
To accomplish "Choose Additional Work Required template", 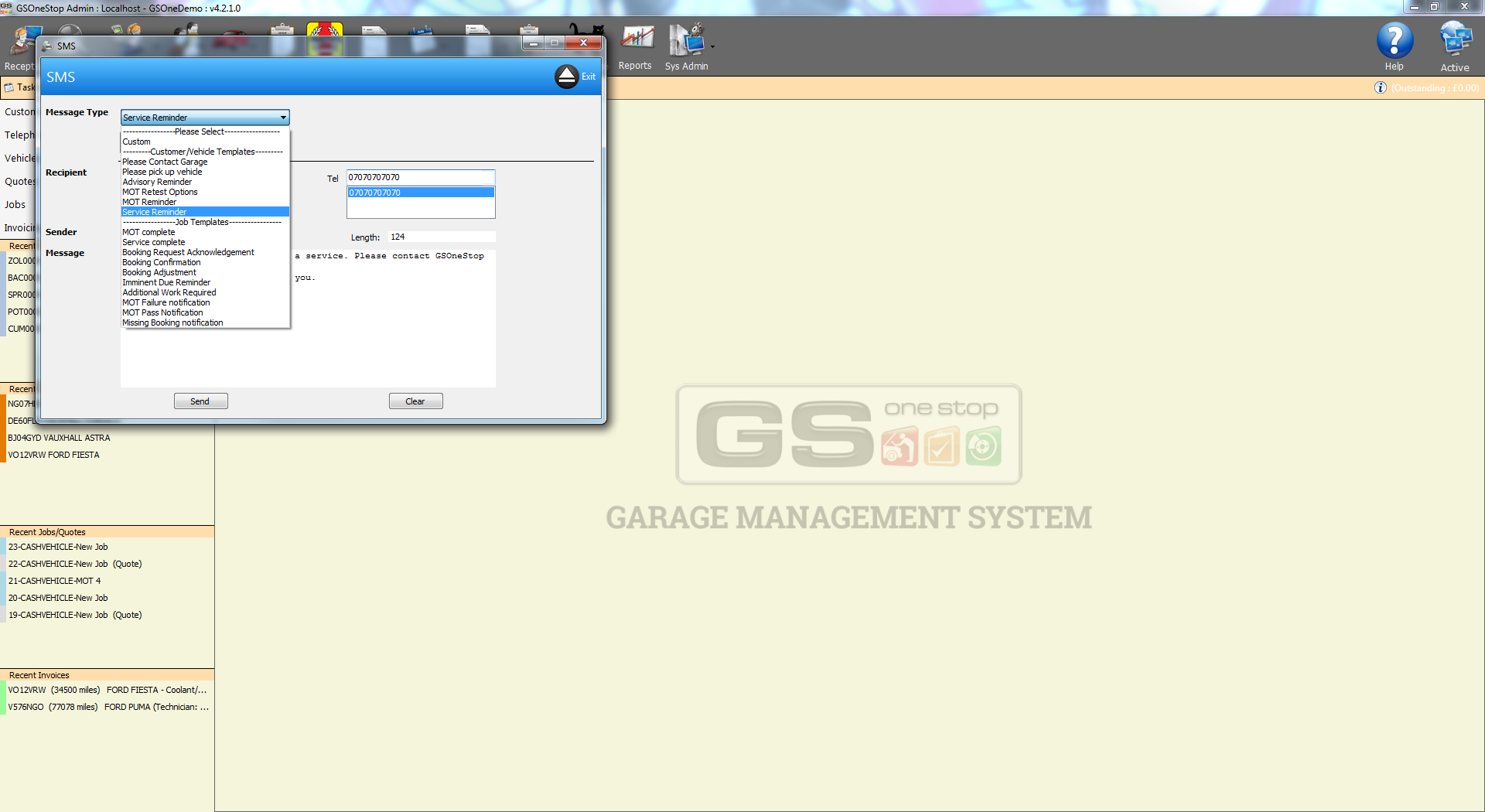I will (206, 292).
